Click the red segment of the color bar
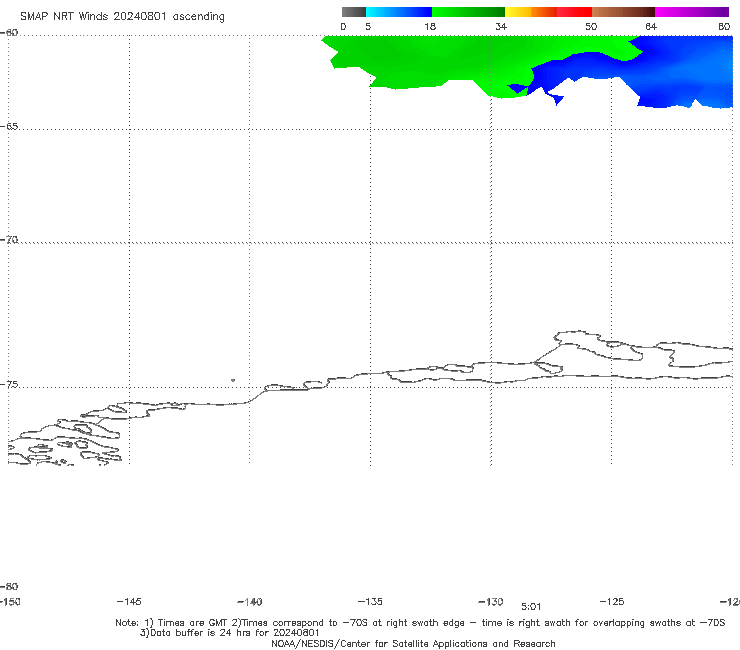This screenshot has width=740, height=650. (x=574, y=12)
